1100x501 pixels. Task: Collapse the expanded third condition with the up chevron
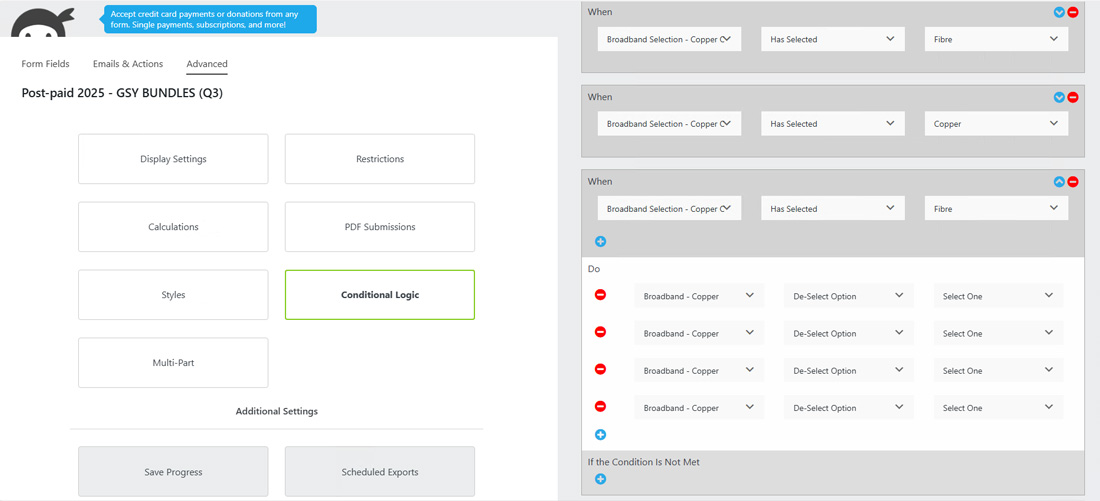pos(1059,182)
